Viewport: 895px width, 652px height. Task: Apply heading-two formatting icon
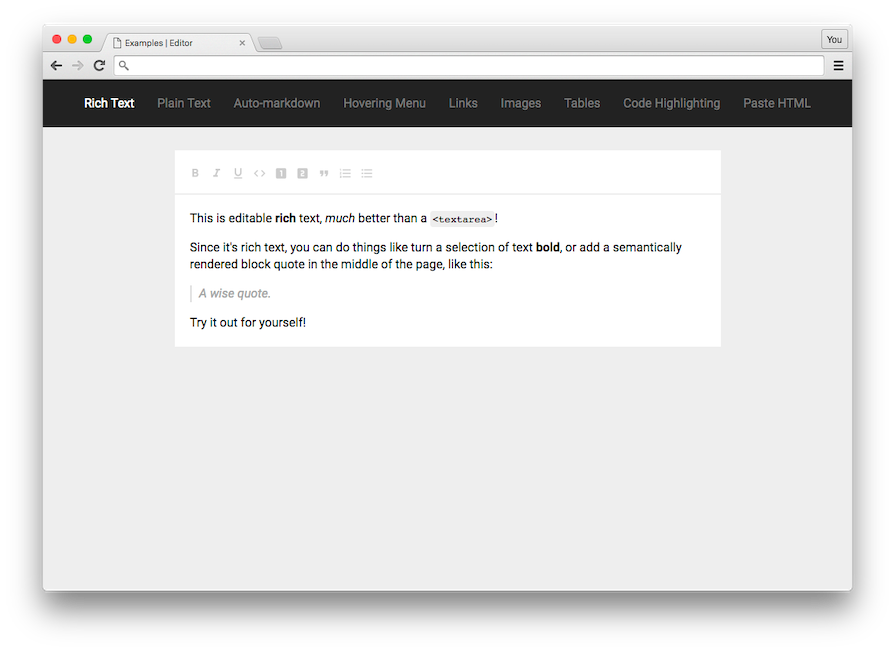[x=302, y=173]
